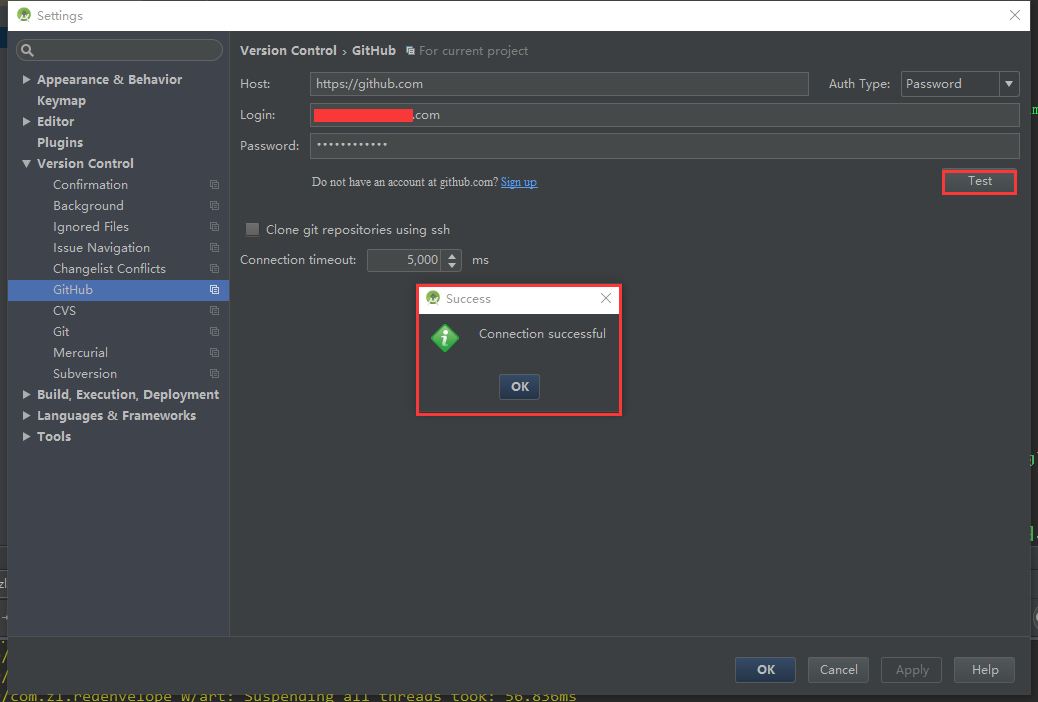Expand the Tools section
The width and height of the screenshot is (1038, 702).
26,436
